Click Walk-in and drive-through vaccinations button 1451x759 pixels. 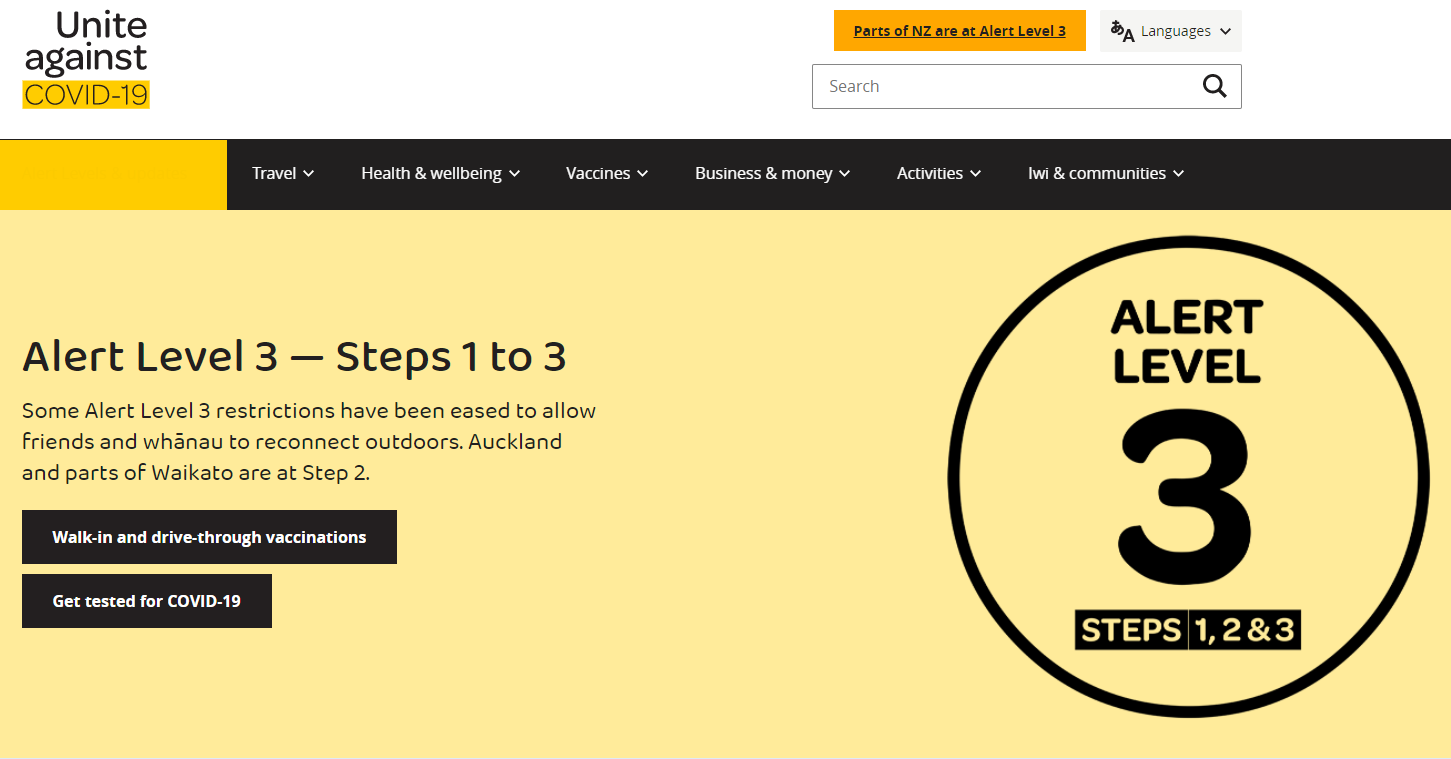[209, 537]
